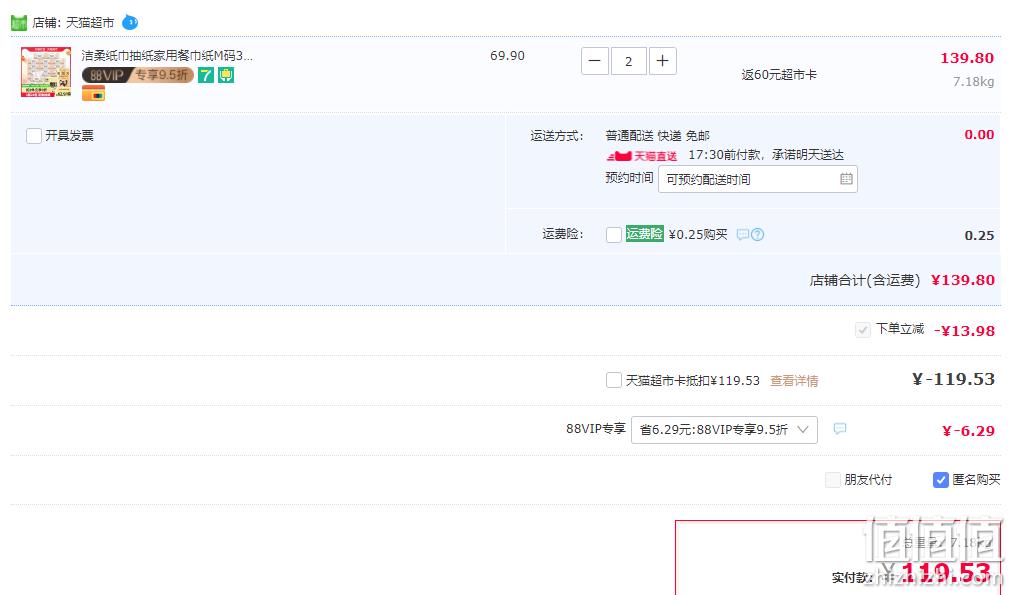
Task: Click the item subtotal 139.80
Action: coord(966,58)
